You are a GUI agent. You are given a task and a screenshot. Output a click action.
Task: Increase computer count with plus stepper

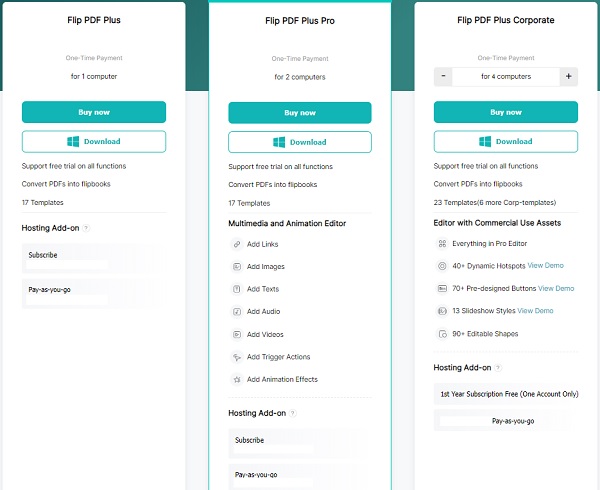pos(568,76)
